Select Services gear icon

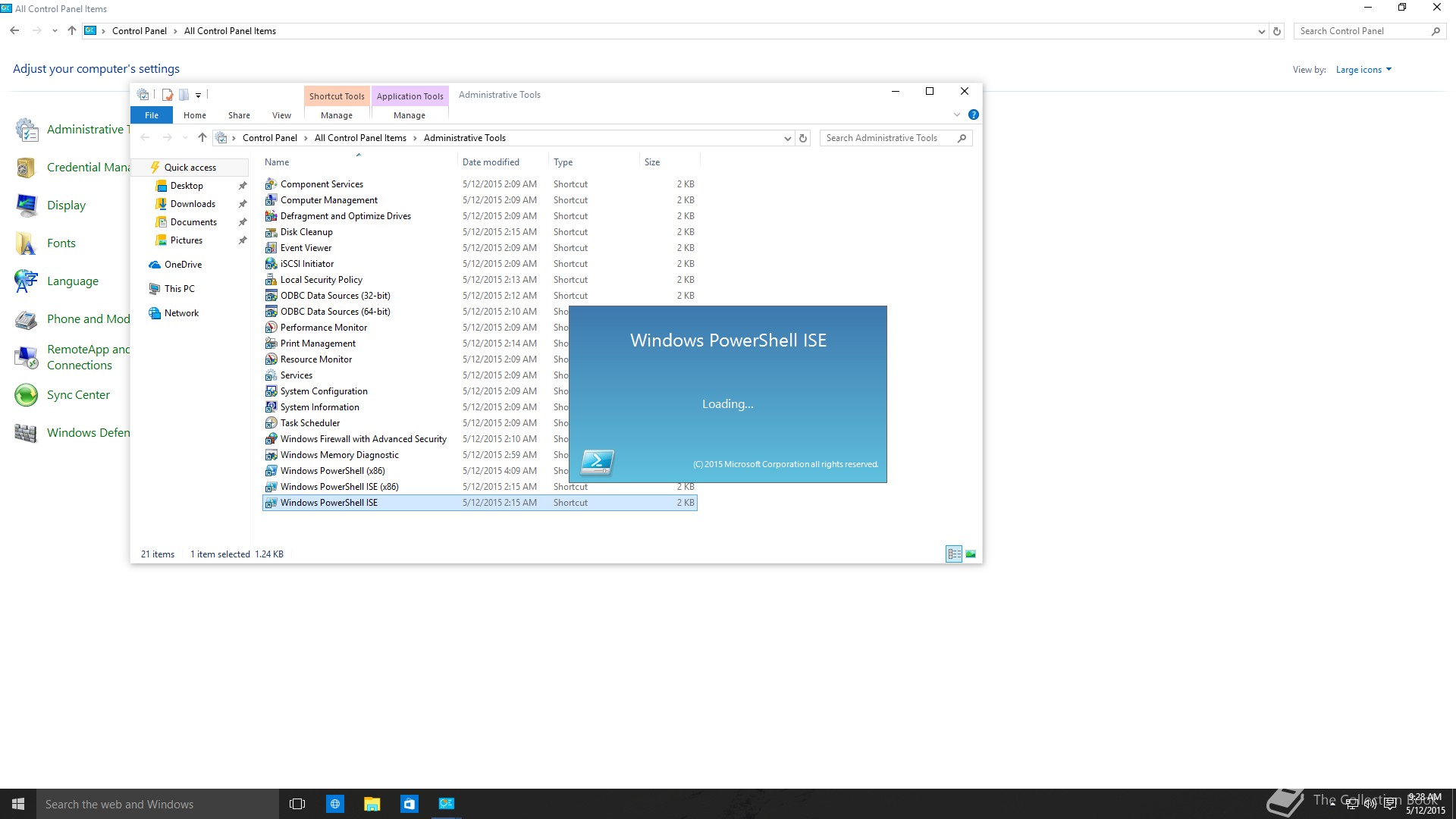pyautogui.click(x=271, y=375)
